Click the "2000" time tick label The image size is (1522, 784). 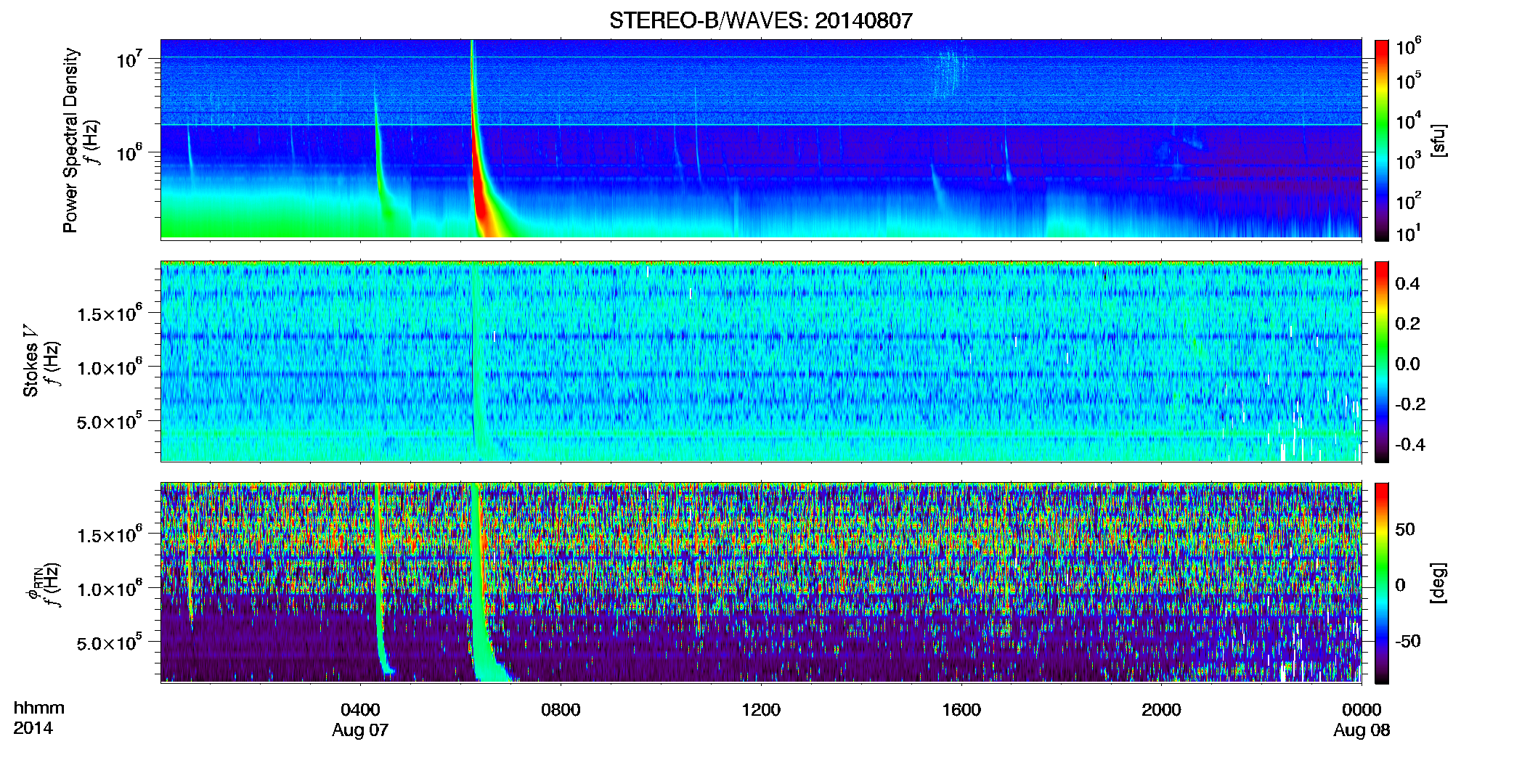(x=1161, y=709)
